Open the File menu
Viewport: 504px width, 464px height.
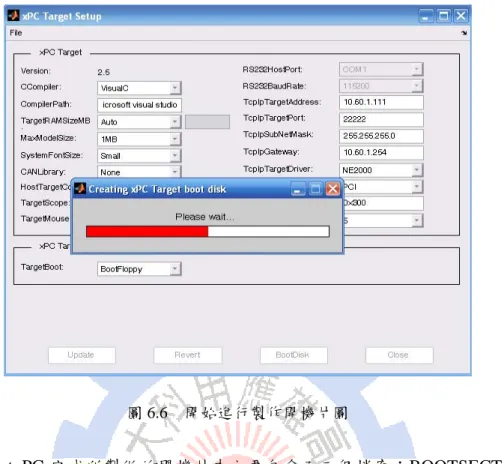tap(16, 33)
